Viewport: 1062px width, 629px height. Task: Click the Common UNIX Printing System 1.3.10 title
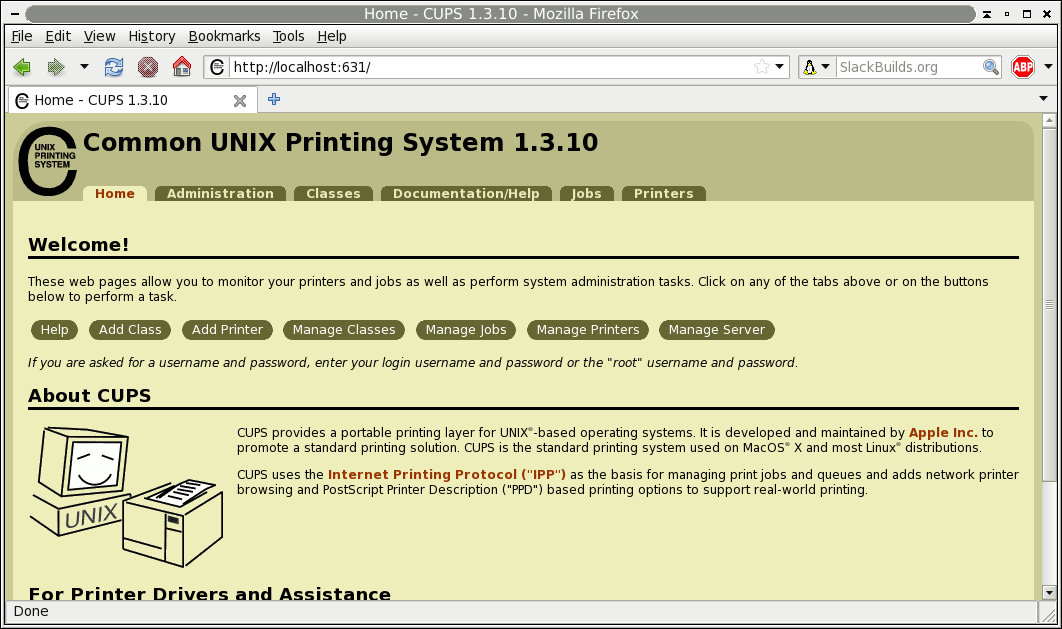pyautogui.click(x=341, y=142)
